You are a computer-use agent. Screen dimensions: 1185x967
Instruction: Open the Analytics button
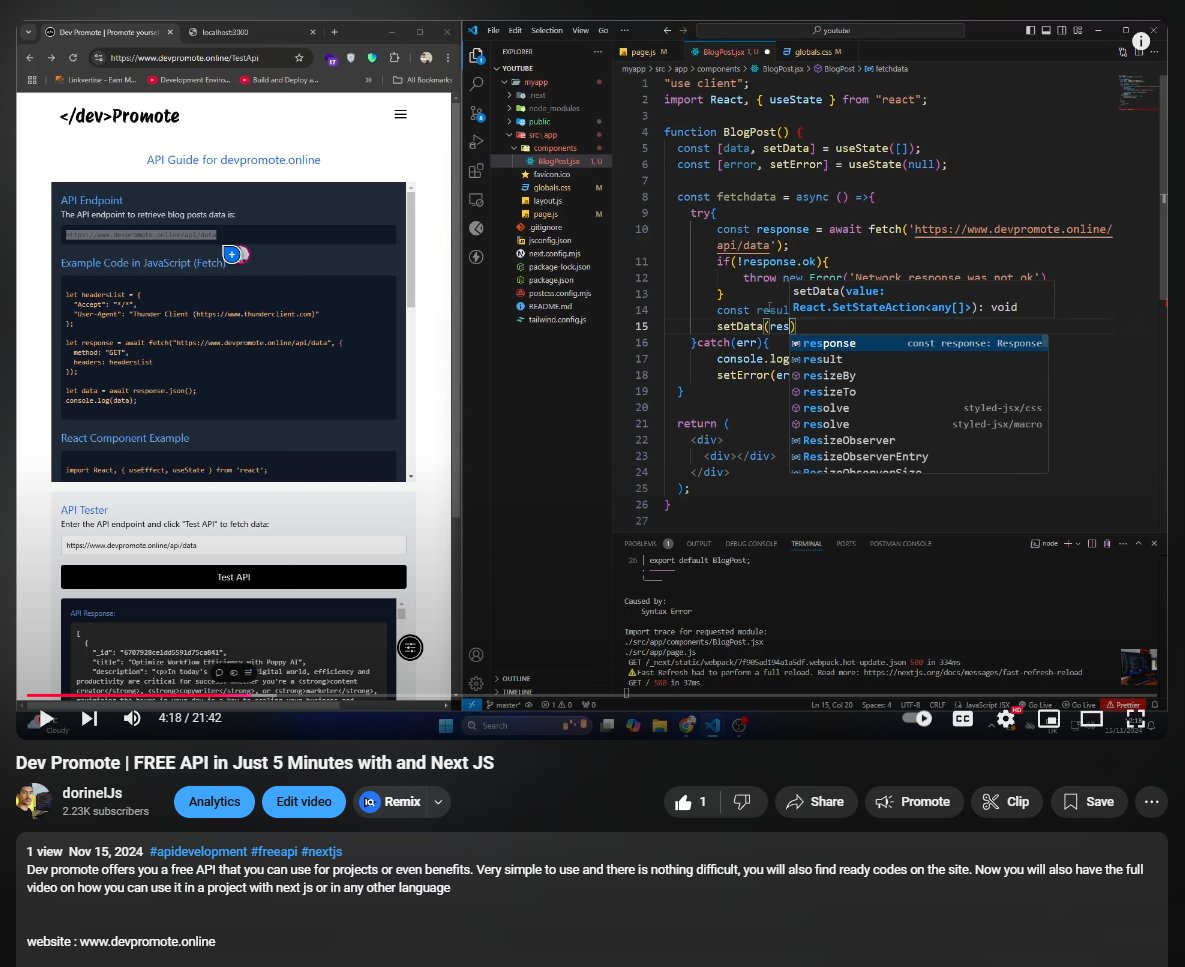[x=215, y=802]
